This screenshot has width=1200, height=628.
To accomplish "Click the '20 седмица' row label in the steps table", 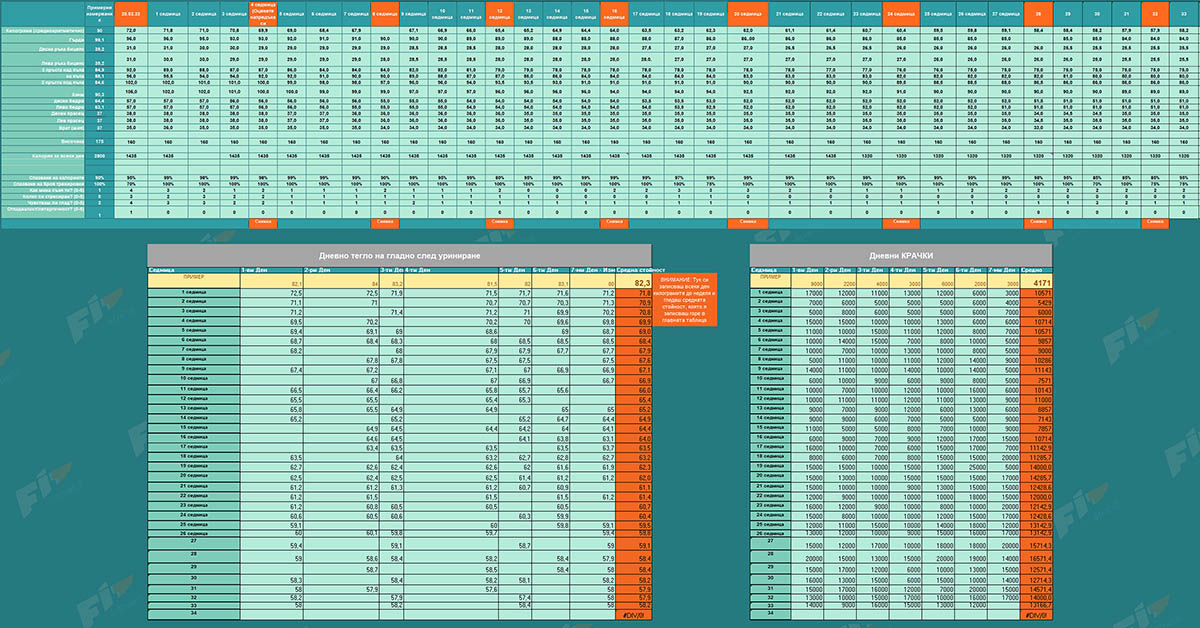I will coord(769,475).
